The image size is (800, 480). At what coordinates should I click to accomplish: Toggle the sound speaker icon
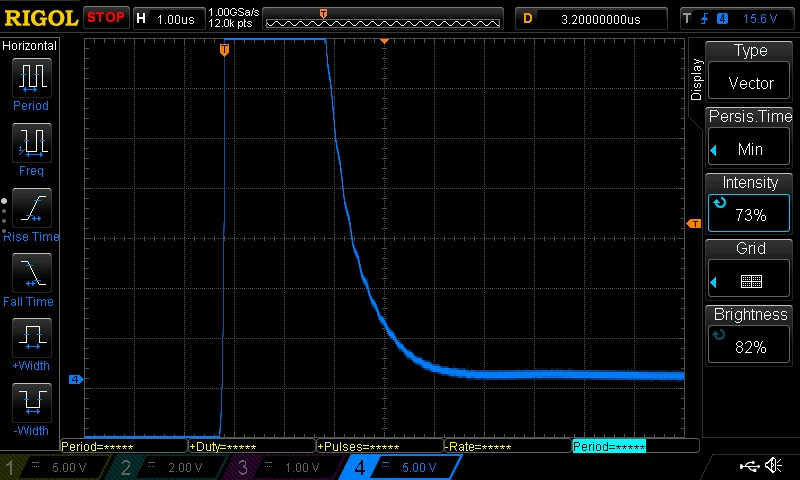click(x=773, y=466)
